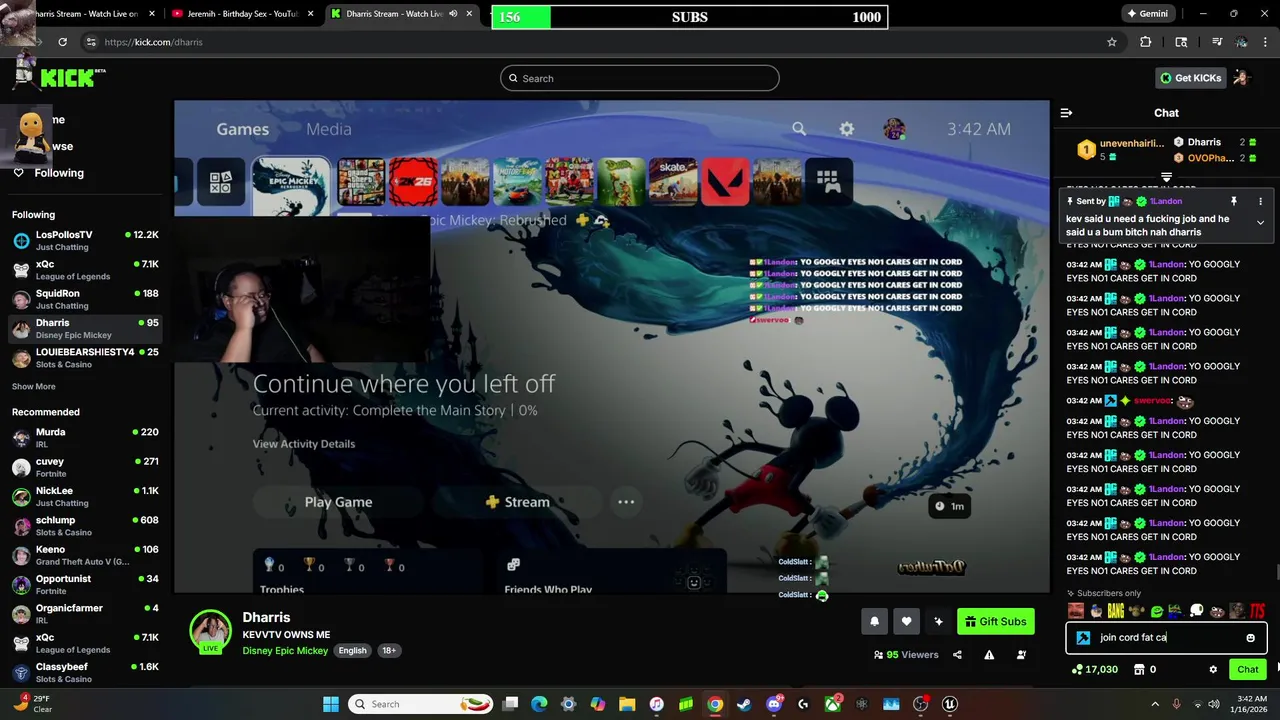Open uneven hairline leaderboard entry

[1120, 149]
